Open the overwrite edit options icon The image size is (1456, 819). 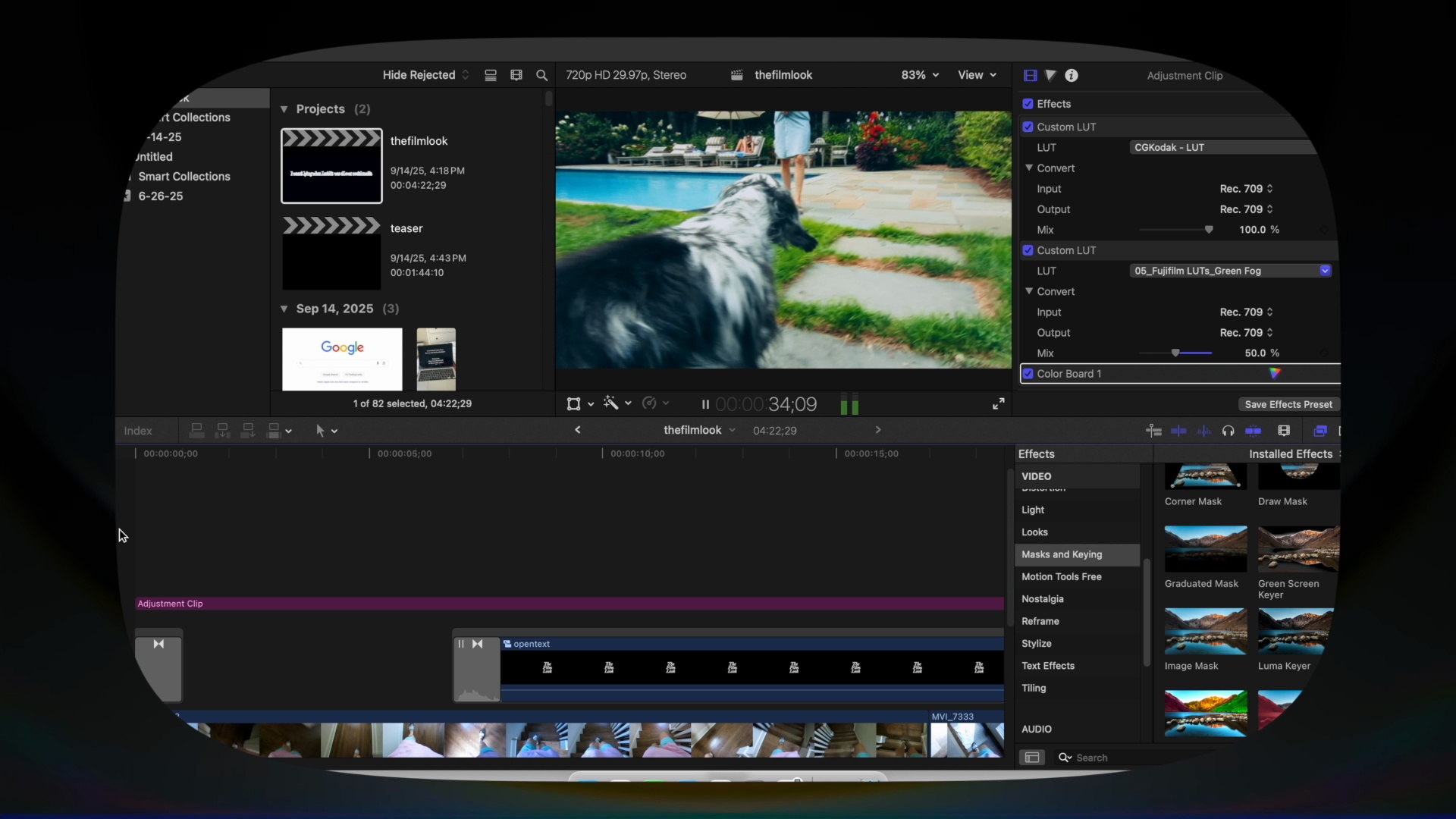[x=279, y=431]
